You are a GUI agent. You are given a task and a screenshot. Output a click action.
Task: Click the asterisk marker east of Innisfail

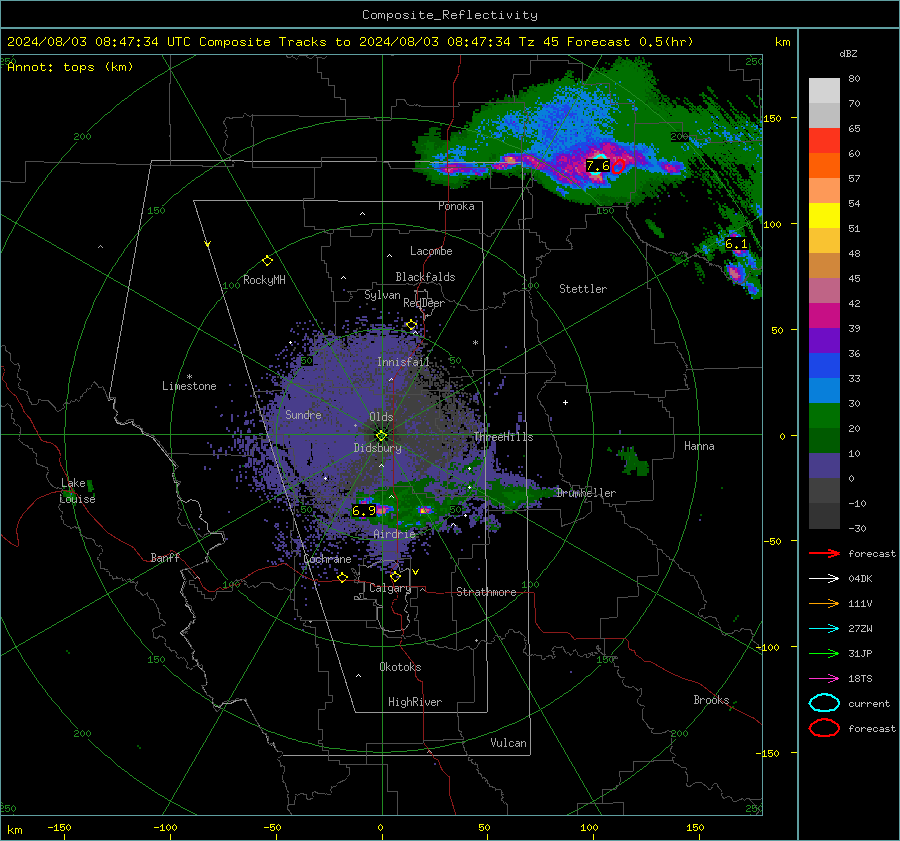click(x=475, y=343)
